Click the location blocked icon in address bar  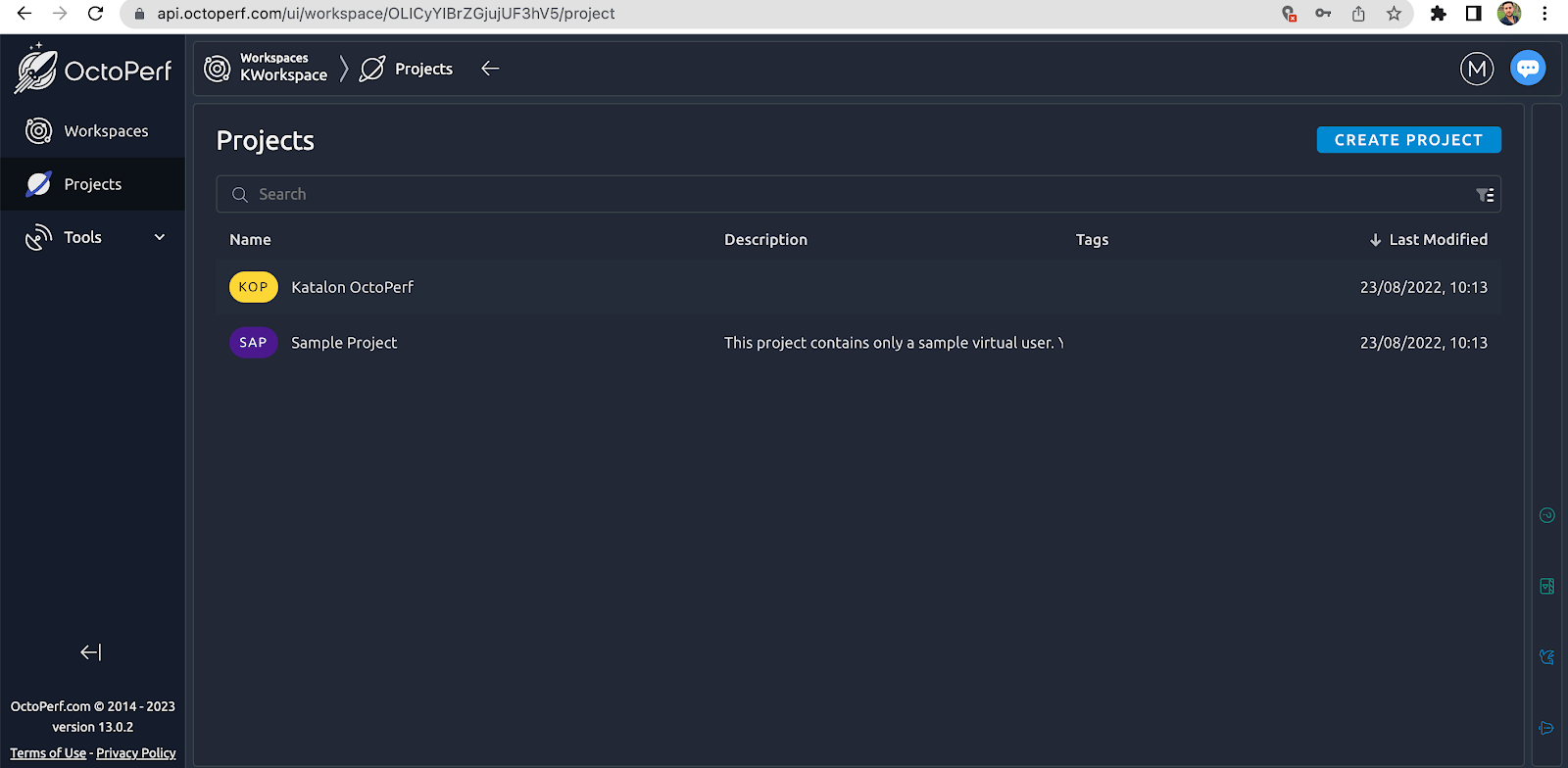(1289, 14)
